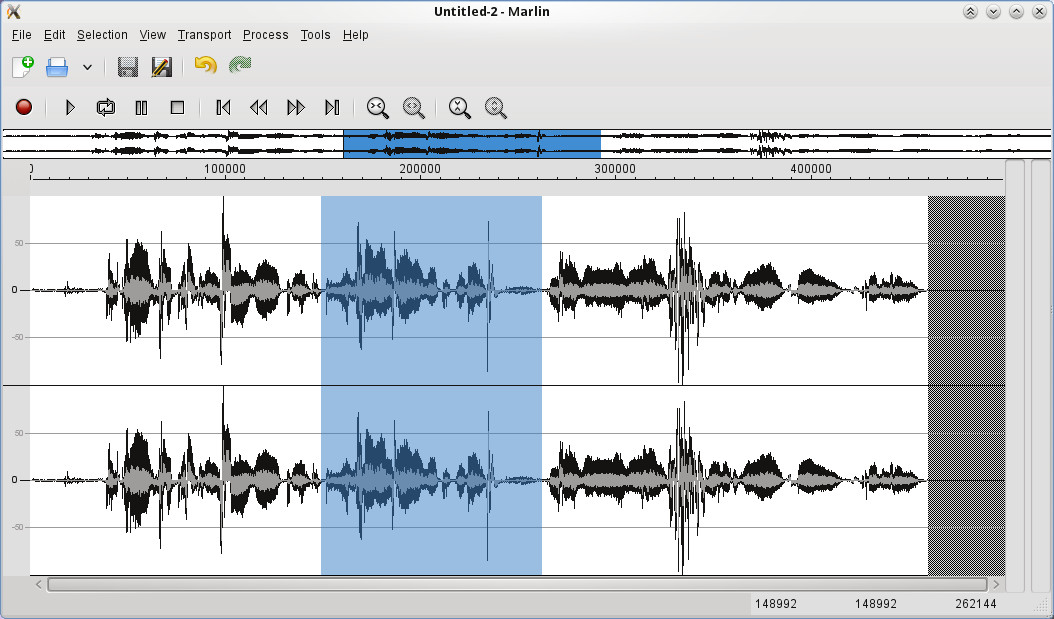Click the Save As icon with pencil
Viewport: 1054px width, 619px height.
click(x=161, y=67)
